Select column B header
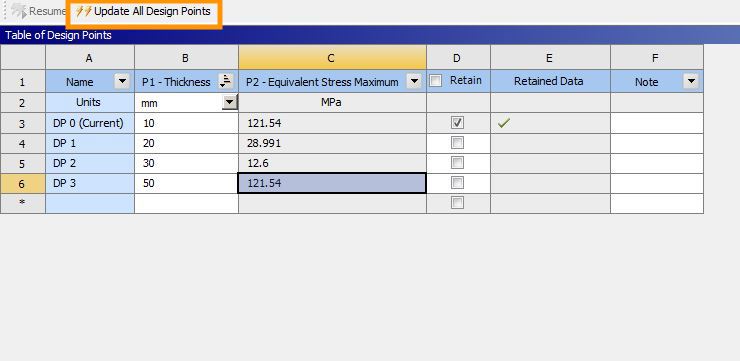740x361 pixels. point(186,58)
